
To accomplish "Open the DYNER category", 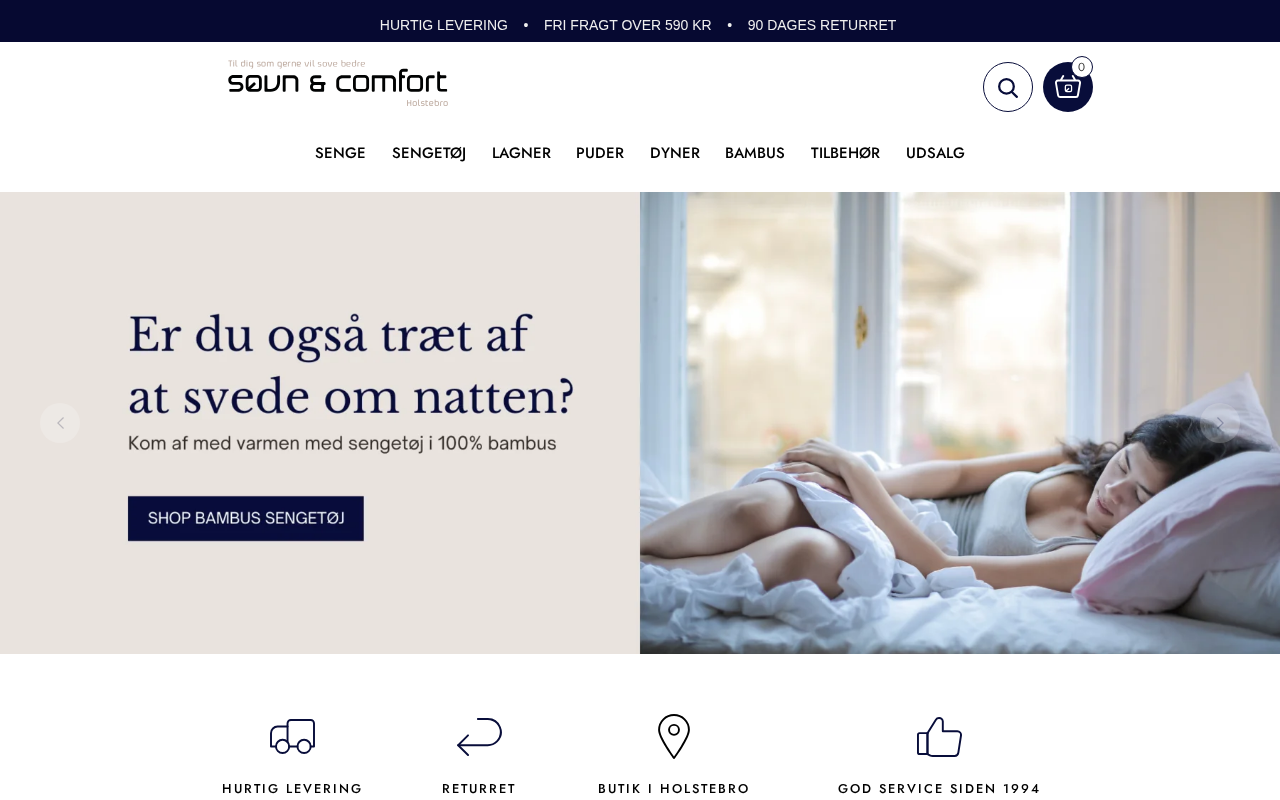I will (x=675, y=153).
